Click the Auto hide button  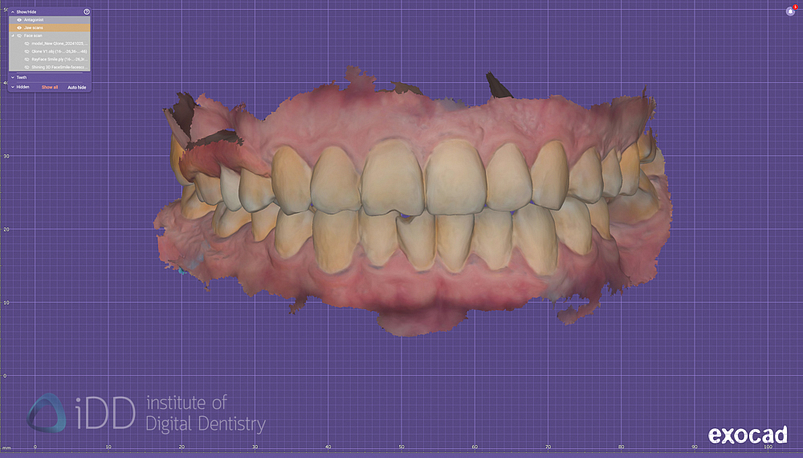77,87
